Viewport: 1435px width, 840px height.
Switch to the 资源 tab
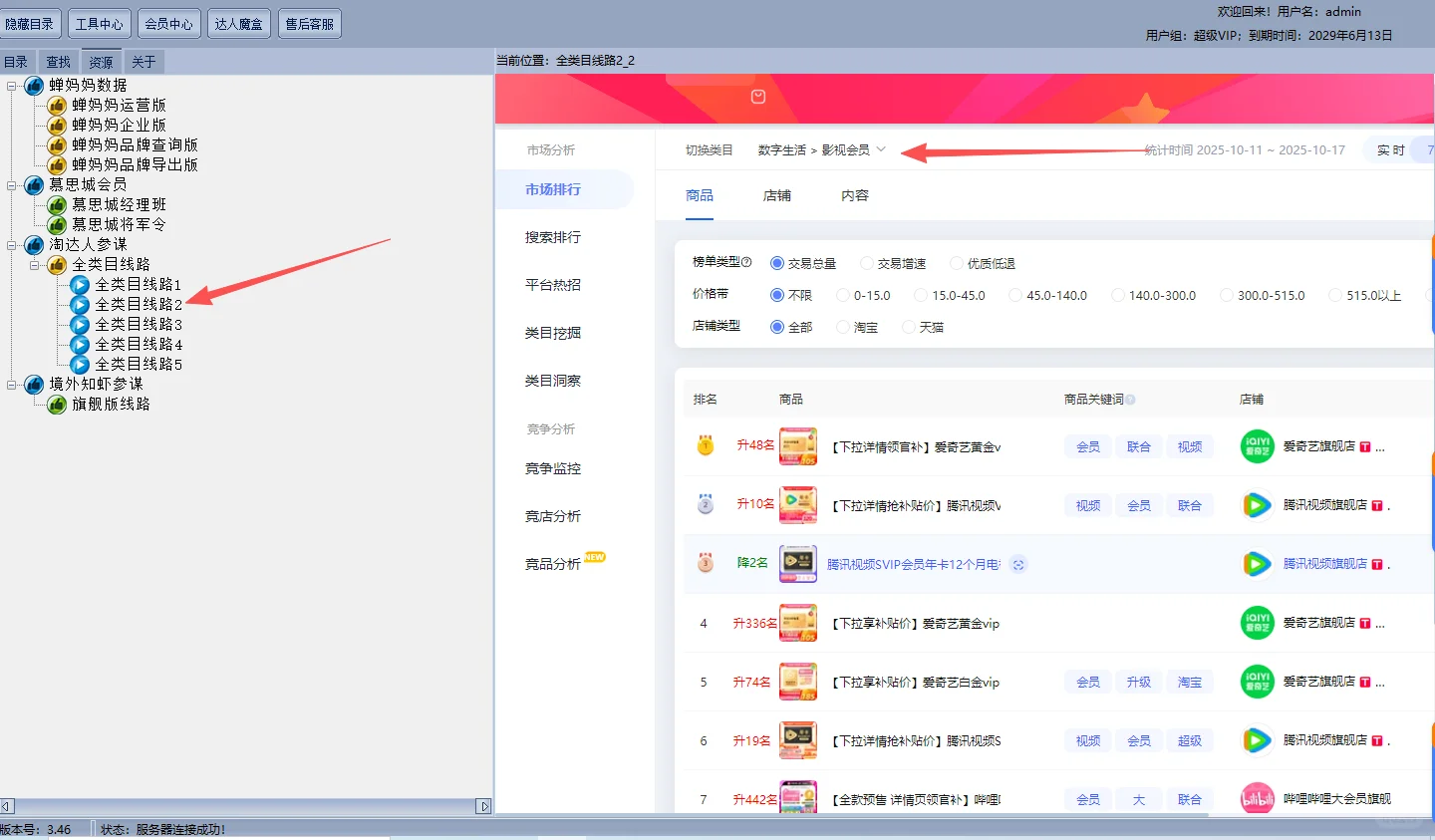click(x=102, y=62)
